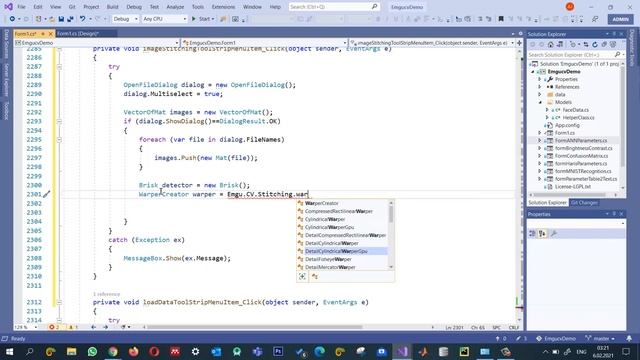Navigate backward with the toolbar back icon
640x360 pixels.
[x=12, y=19]
